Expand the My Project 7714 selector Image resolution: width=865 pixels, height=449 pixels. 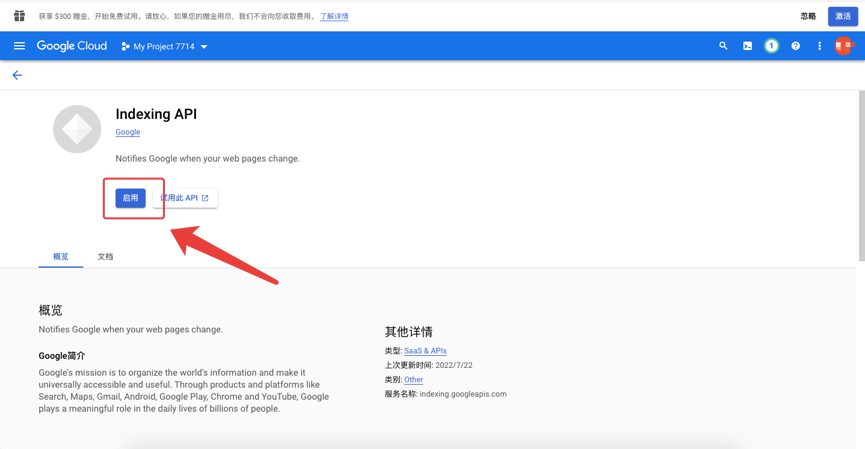tap(165, 46)
